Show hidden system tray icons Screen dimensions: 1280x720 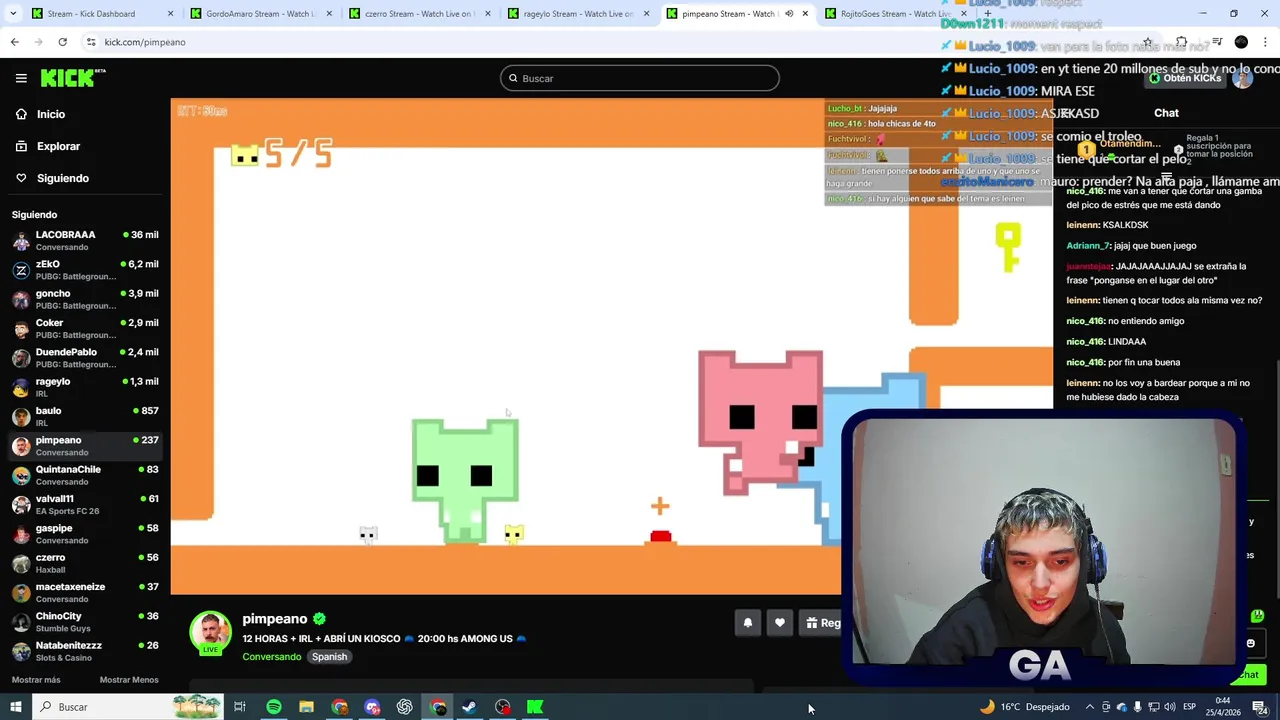pos(1090,707)
